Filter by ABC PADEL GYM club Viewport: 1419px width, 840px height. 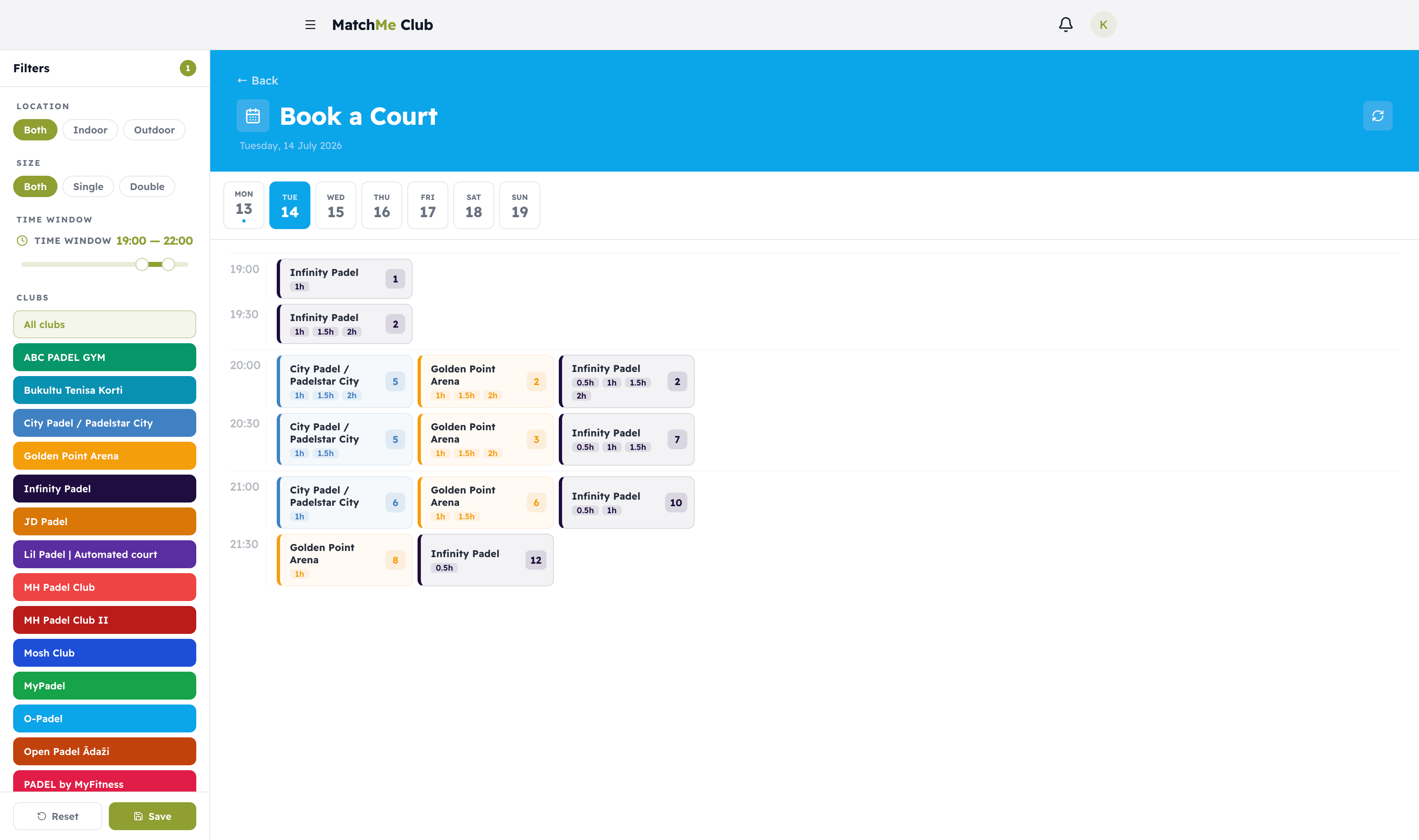click(105, 357)
